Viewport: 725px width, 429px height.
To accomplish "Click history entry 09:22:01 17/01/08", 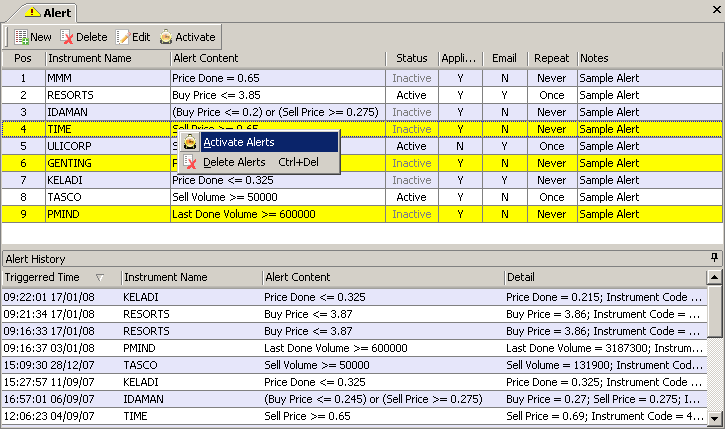I will (355, 297).
